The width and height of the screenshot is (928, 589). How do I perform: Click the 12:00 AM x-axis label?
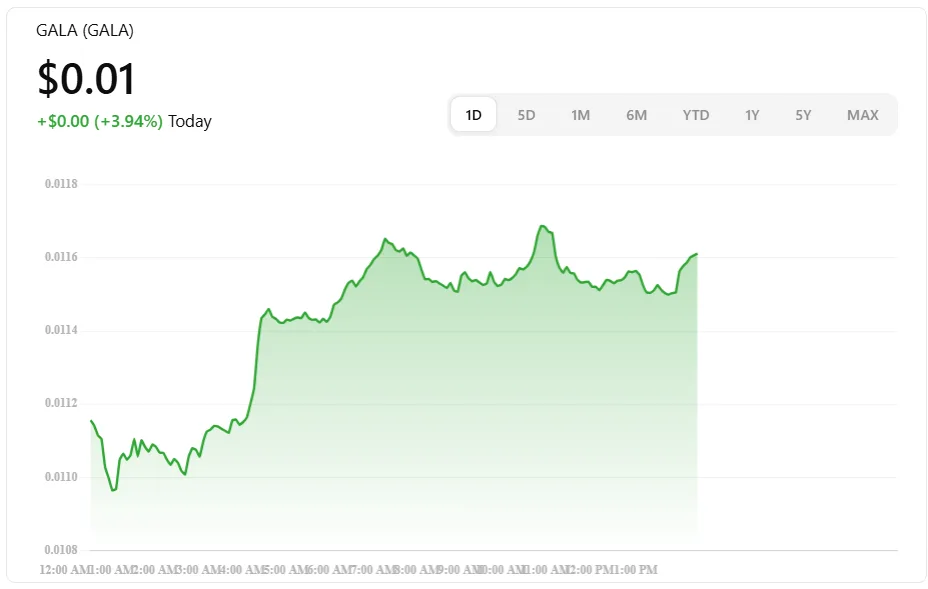62,570
